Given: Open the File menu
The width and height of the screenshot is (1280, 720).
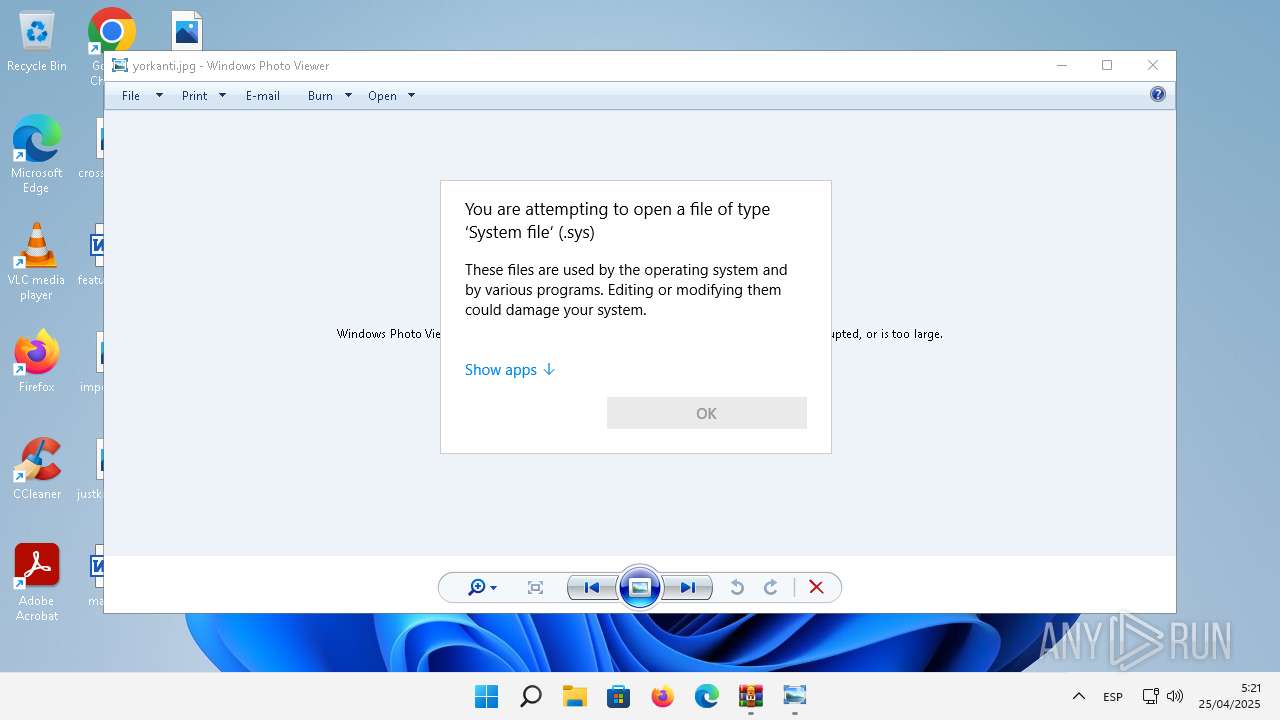Looking at the screenshot, I should coord(131,96).
